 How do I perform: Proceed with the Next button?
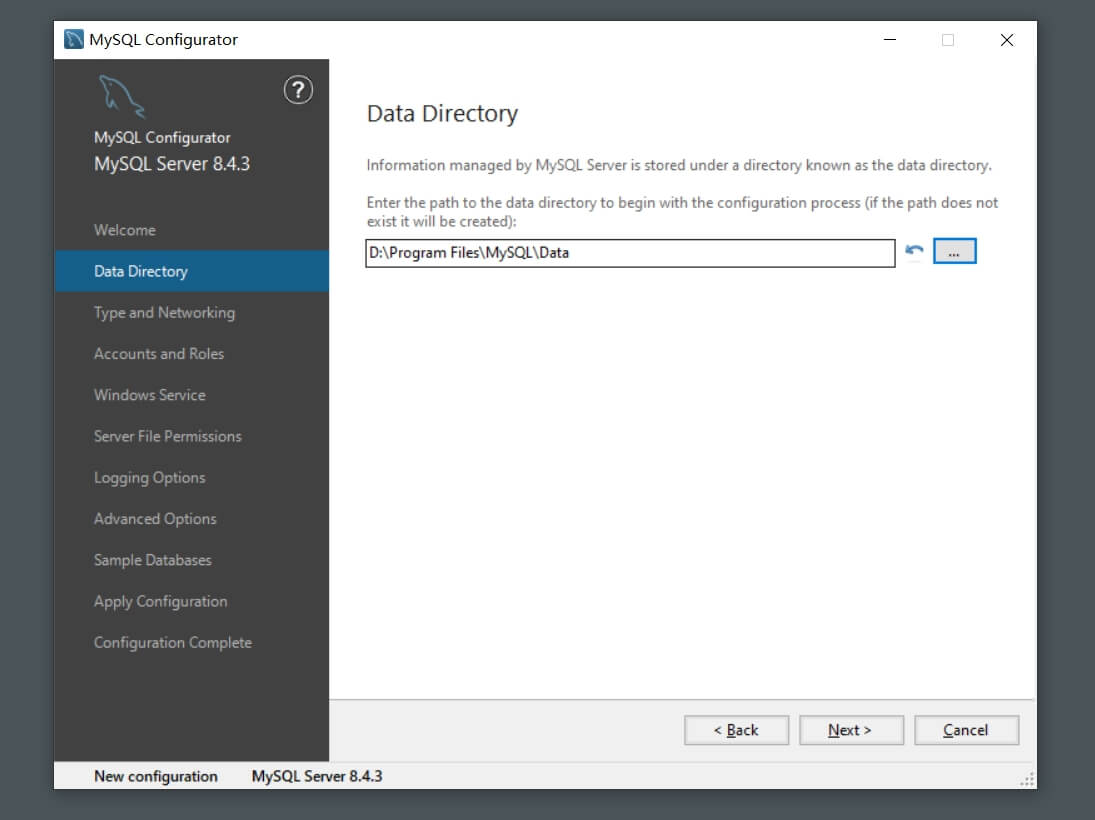pyautogui.click(x=851, y=730)
